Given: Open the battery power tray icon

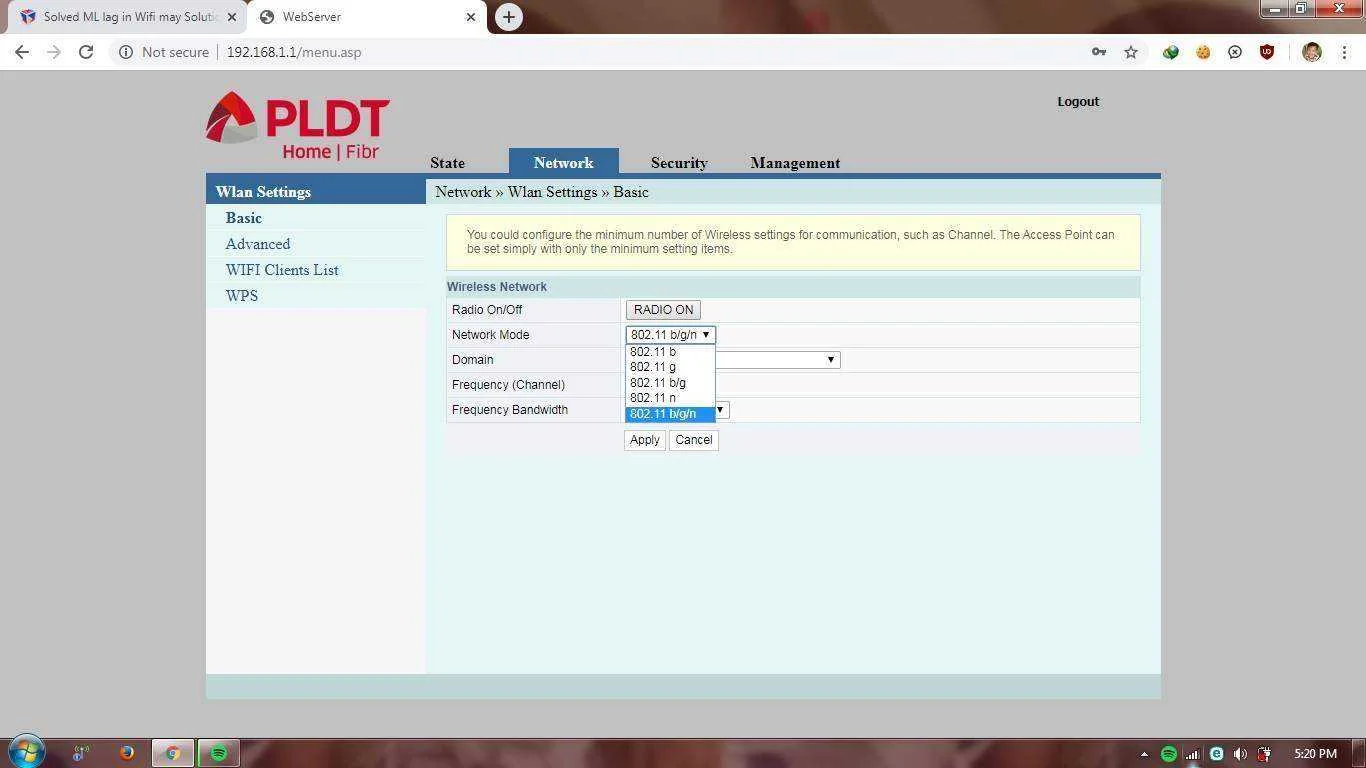Looking at the screenshot, I should pos(1264,754).
